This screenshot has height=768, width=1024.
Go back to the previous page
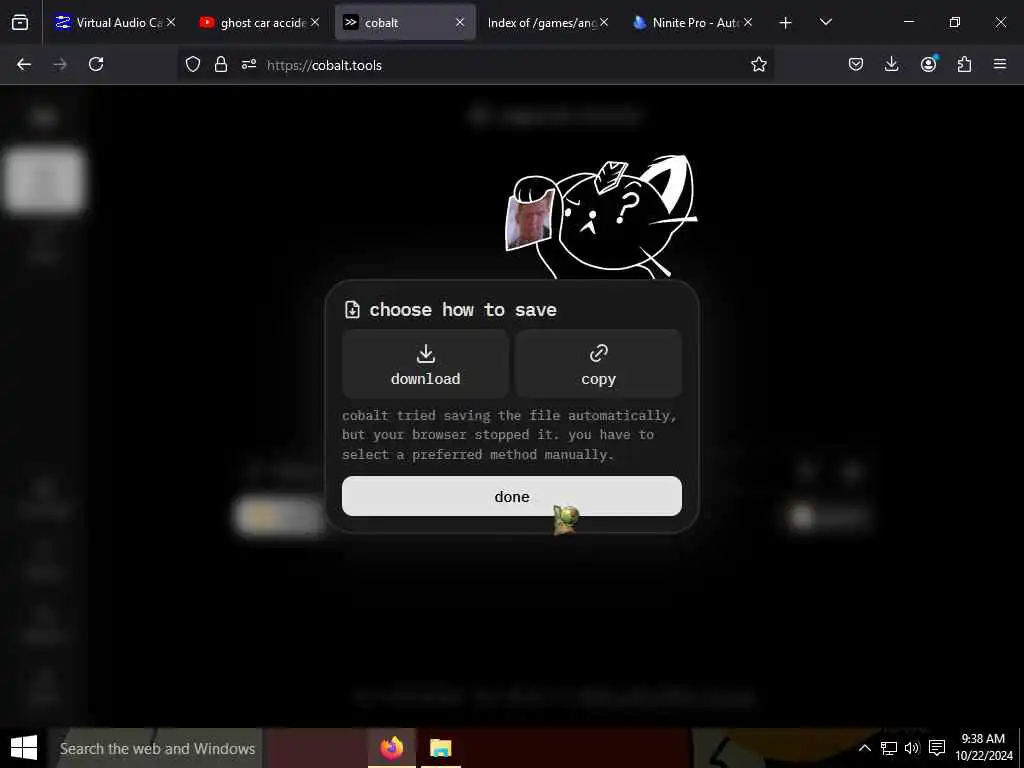tap(24, 64)
